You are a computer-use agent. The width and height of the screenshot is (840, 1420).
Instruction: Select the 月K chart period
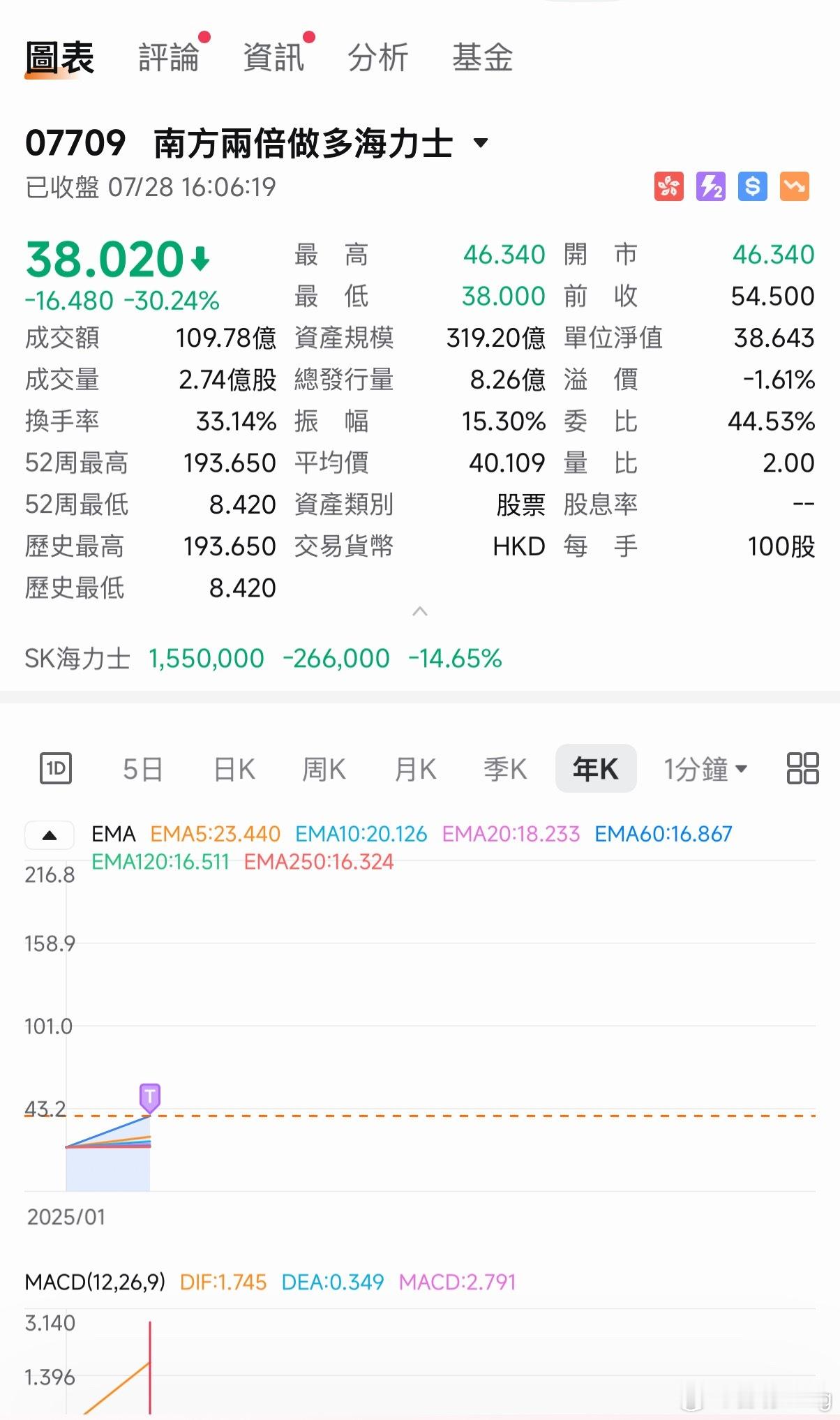pos(415,769)
